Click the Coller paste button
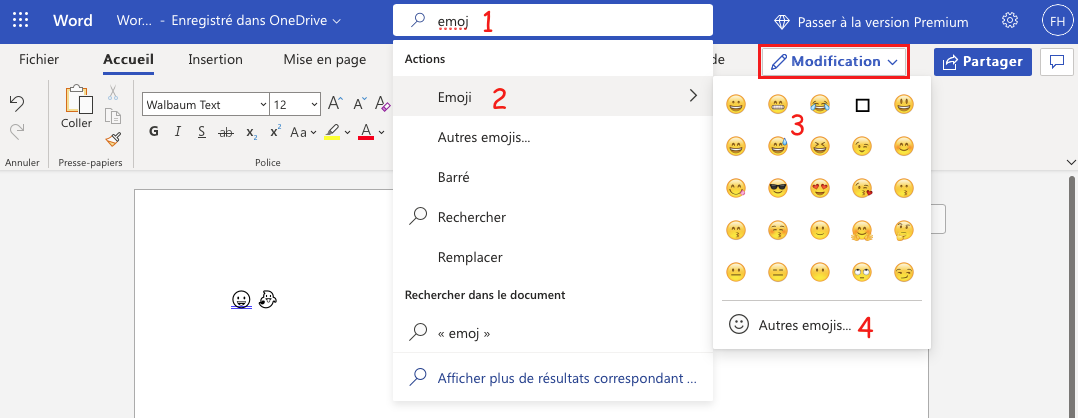Screen dimensions: 1078x418 [76, 107]
